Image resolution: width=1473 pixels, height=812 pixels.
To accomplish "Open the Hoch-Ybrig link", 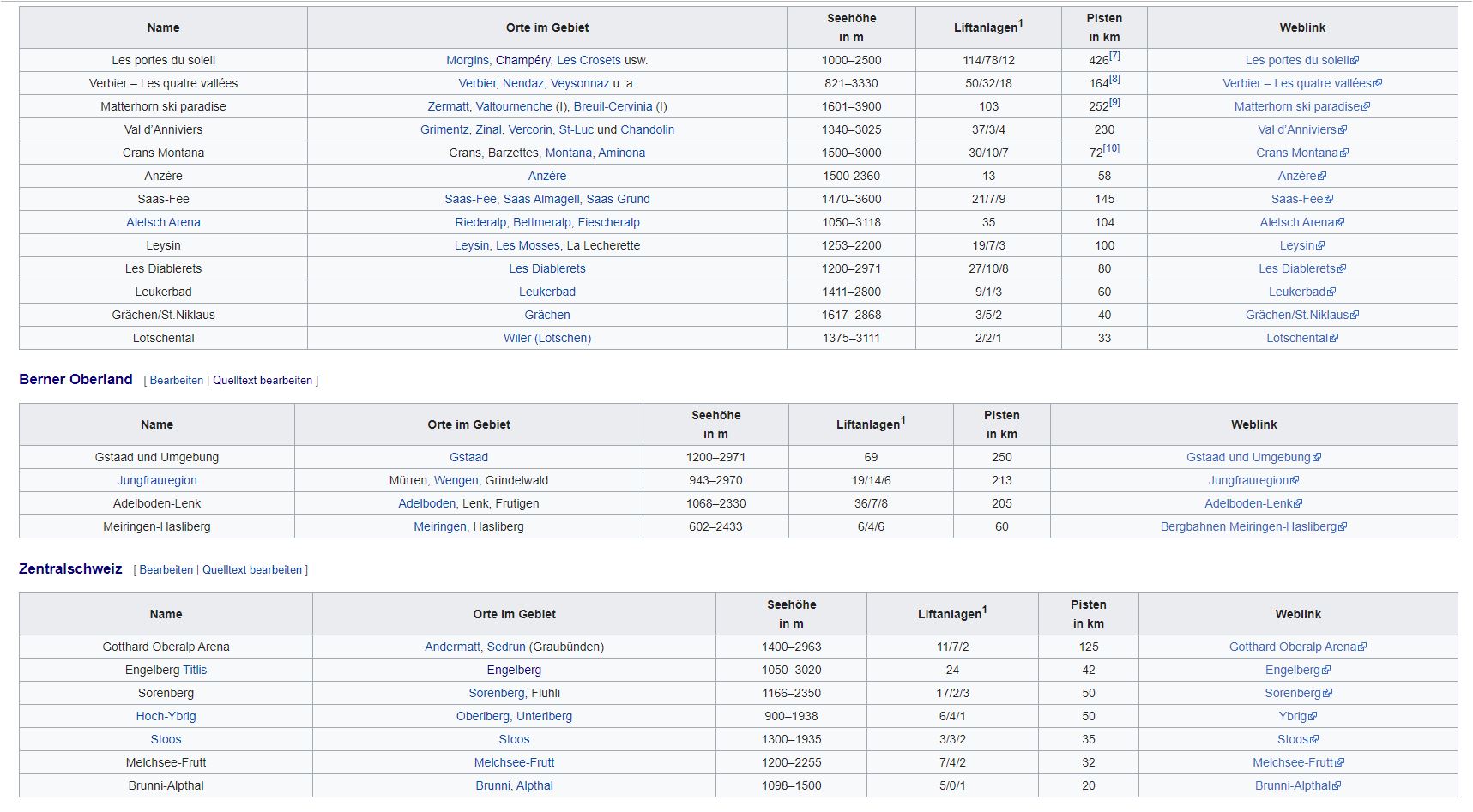I will 166,716.
